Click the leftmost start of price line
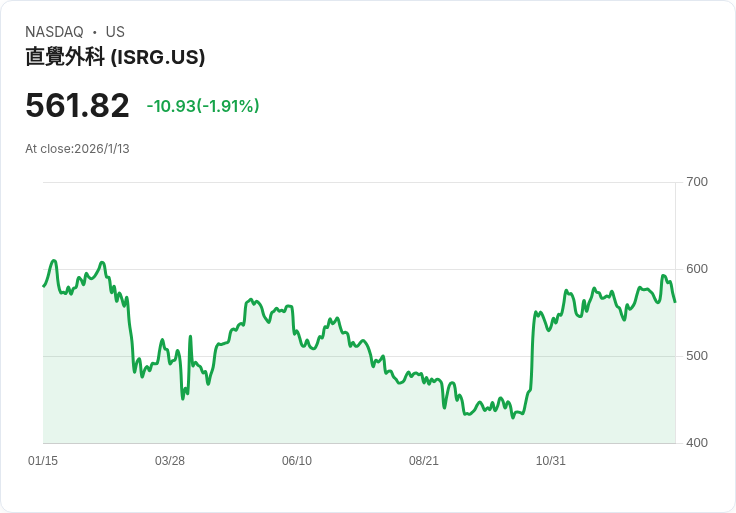 pos(43,286)
